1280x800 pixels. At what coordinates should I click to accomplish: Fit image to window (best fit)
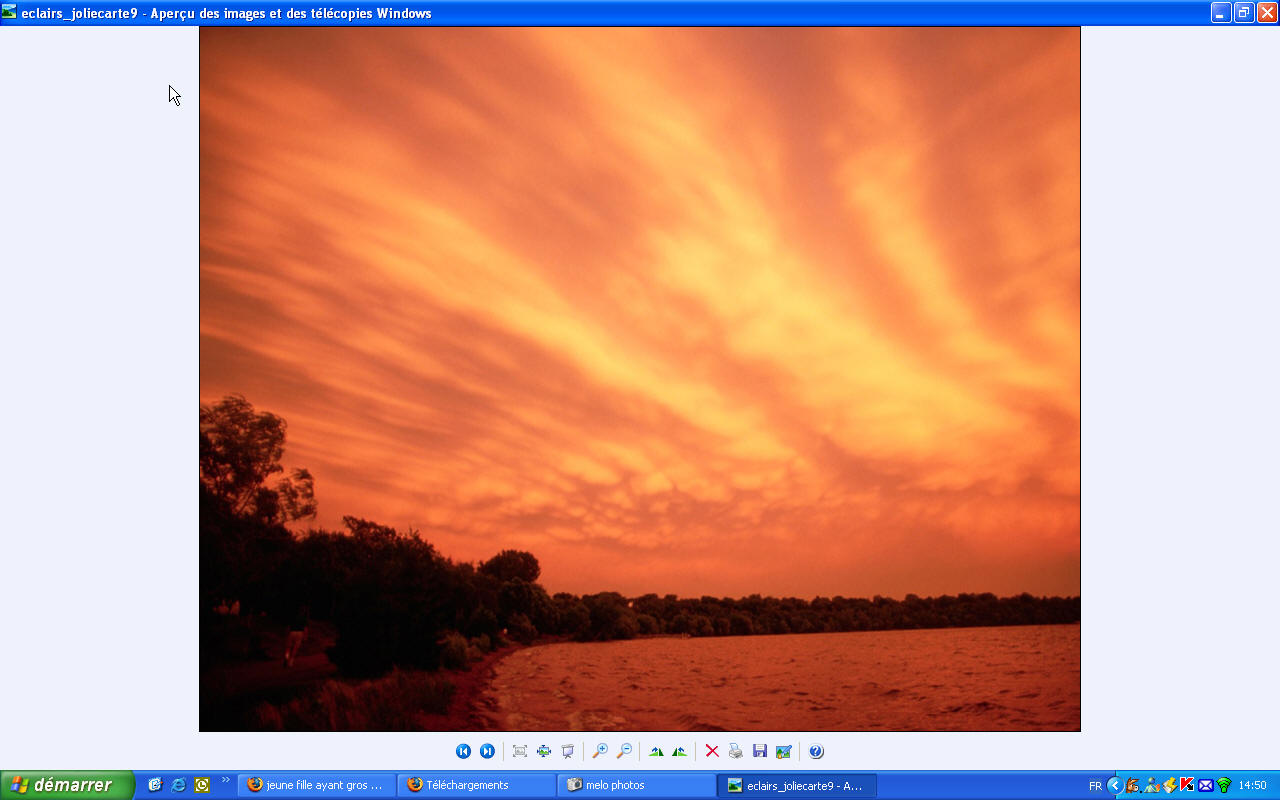[x=520, y=751]
